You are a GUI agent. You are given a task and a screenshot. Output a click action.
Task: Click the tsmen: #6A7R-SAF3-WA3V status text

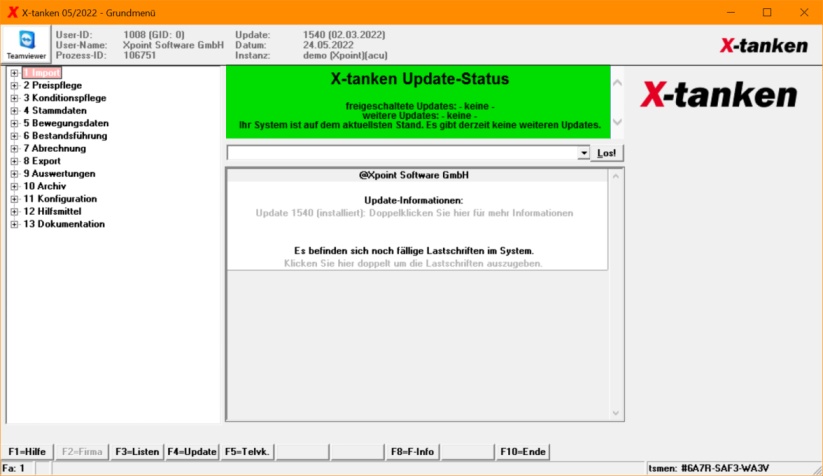tap(708, 468)
